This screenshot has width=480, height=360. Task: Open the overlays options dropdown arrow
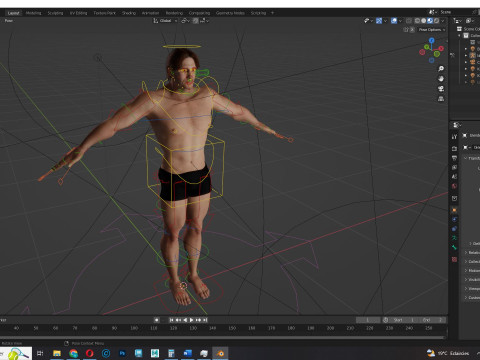[400, 21]
